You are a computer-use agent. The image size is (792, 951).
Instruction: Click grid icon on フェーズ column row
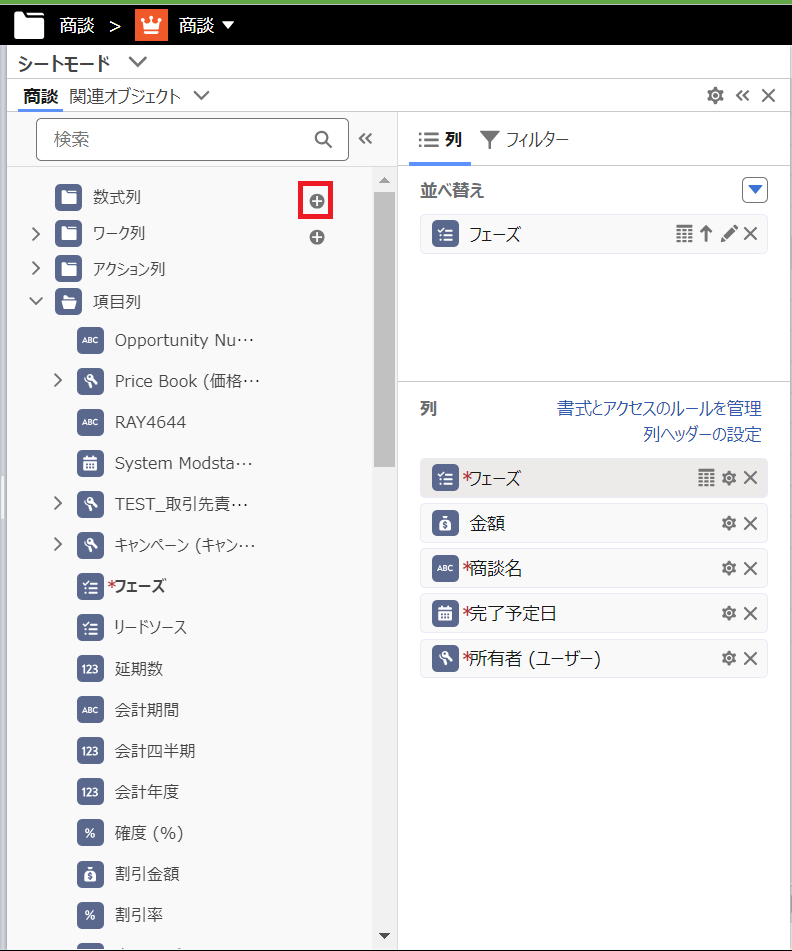tap(706, 478)
